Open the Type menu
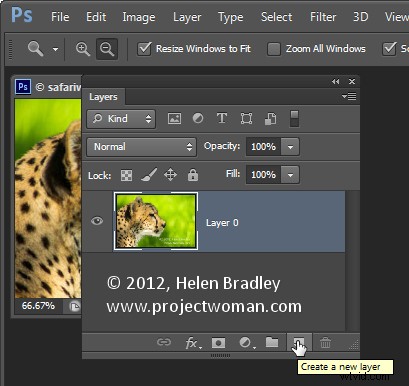The height and width of the screenshot is (386, 409). pyautogui.click(x=230, y=17)
